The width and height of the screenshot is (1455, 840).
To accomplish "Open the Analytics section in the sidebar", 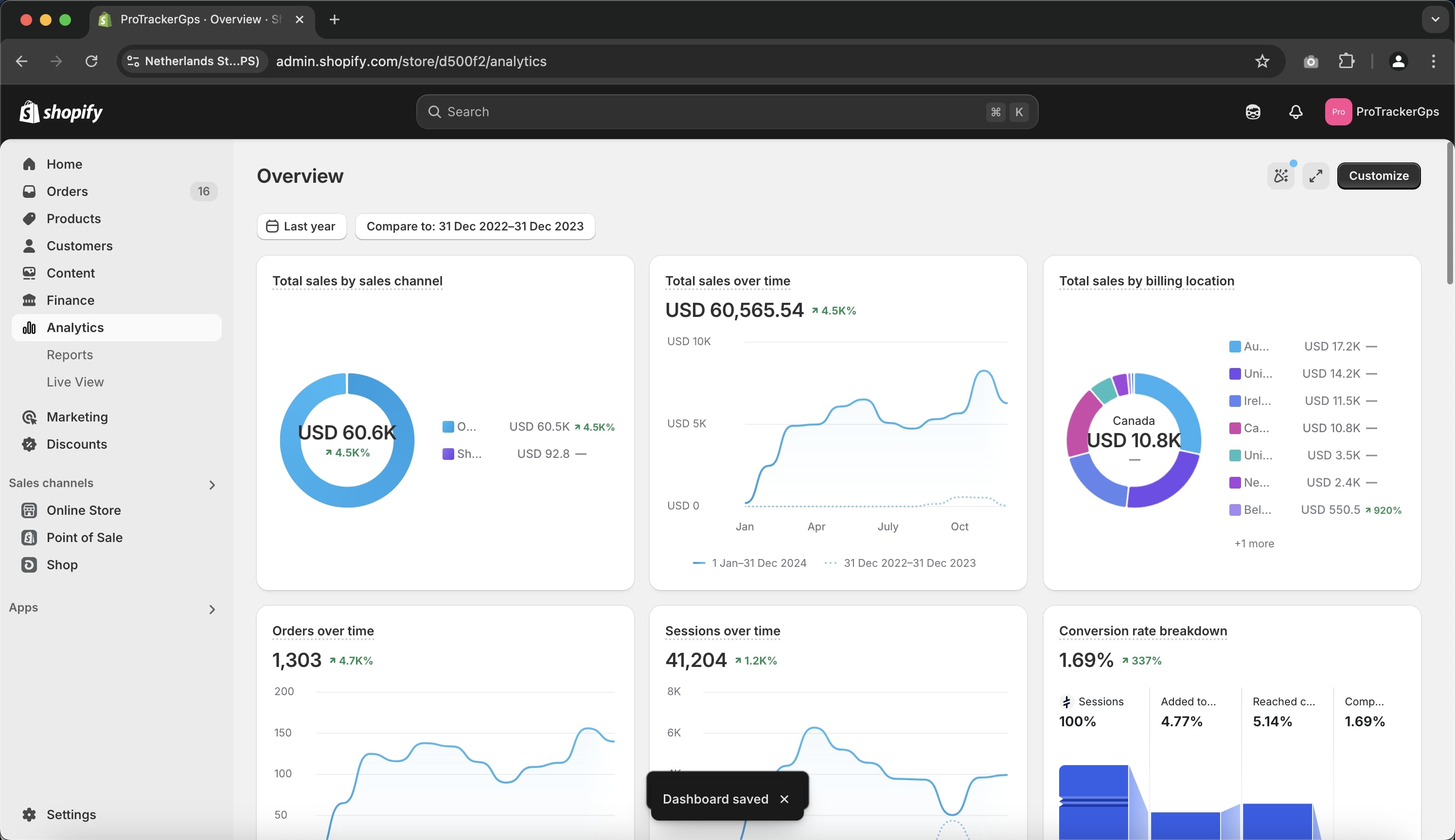I will point(74,327).
